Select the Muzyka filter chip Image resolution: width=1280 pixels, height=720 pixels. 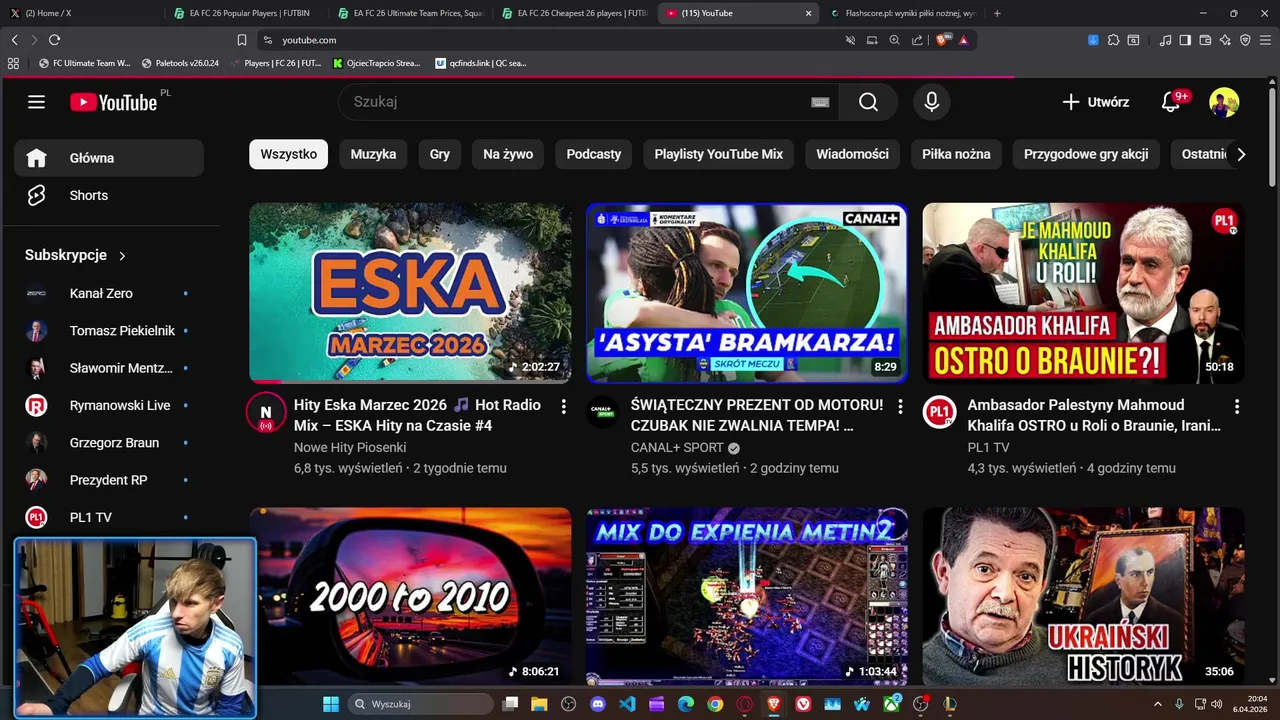[373, 154]
